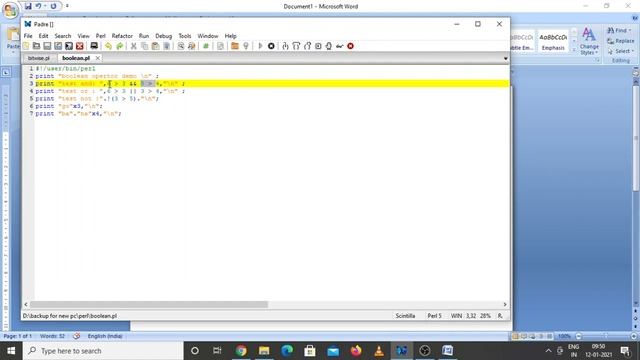Open Change Styles dropdown in Word
Screen dimensions: 640x360
[x=589, y=41]
